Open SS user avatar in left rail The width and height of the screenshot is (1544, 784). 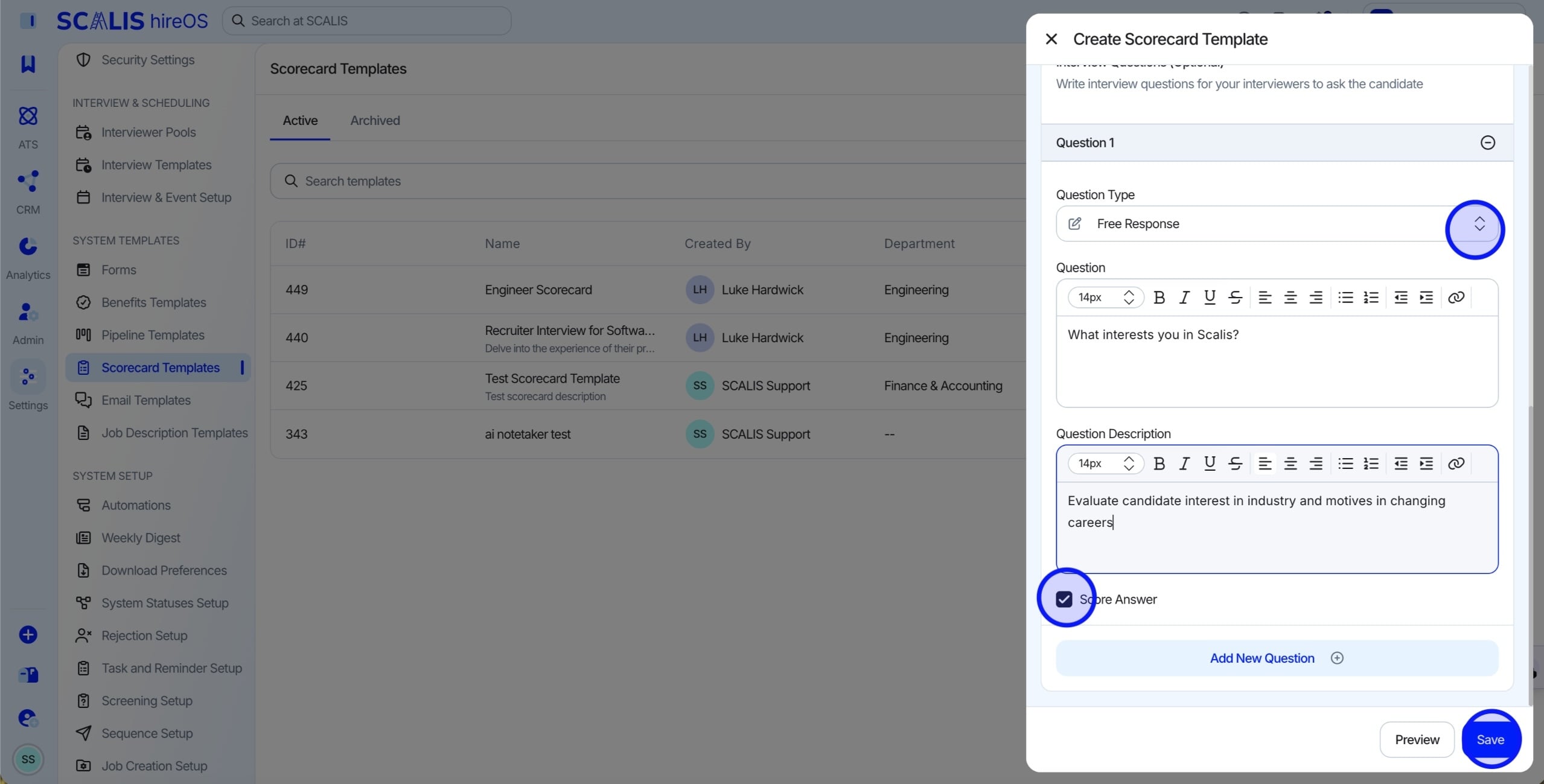point(28,759)
